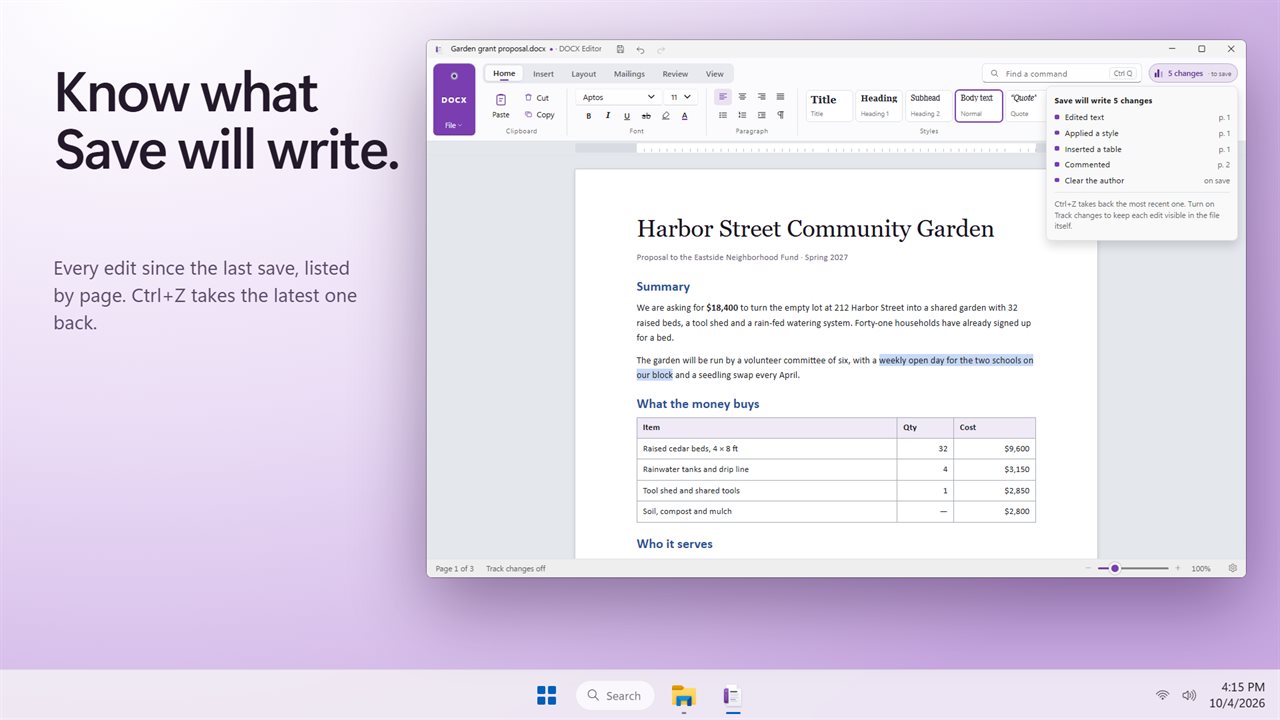The width and height of the screenshot is (1280, 720).
Task: Open the status bar settings gear
Action: click(x=1233, y=568)
